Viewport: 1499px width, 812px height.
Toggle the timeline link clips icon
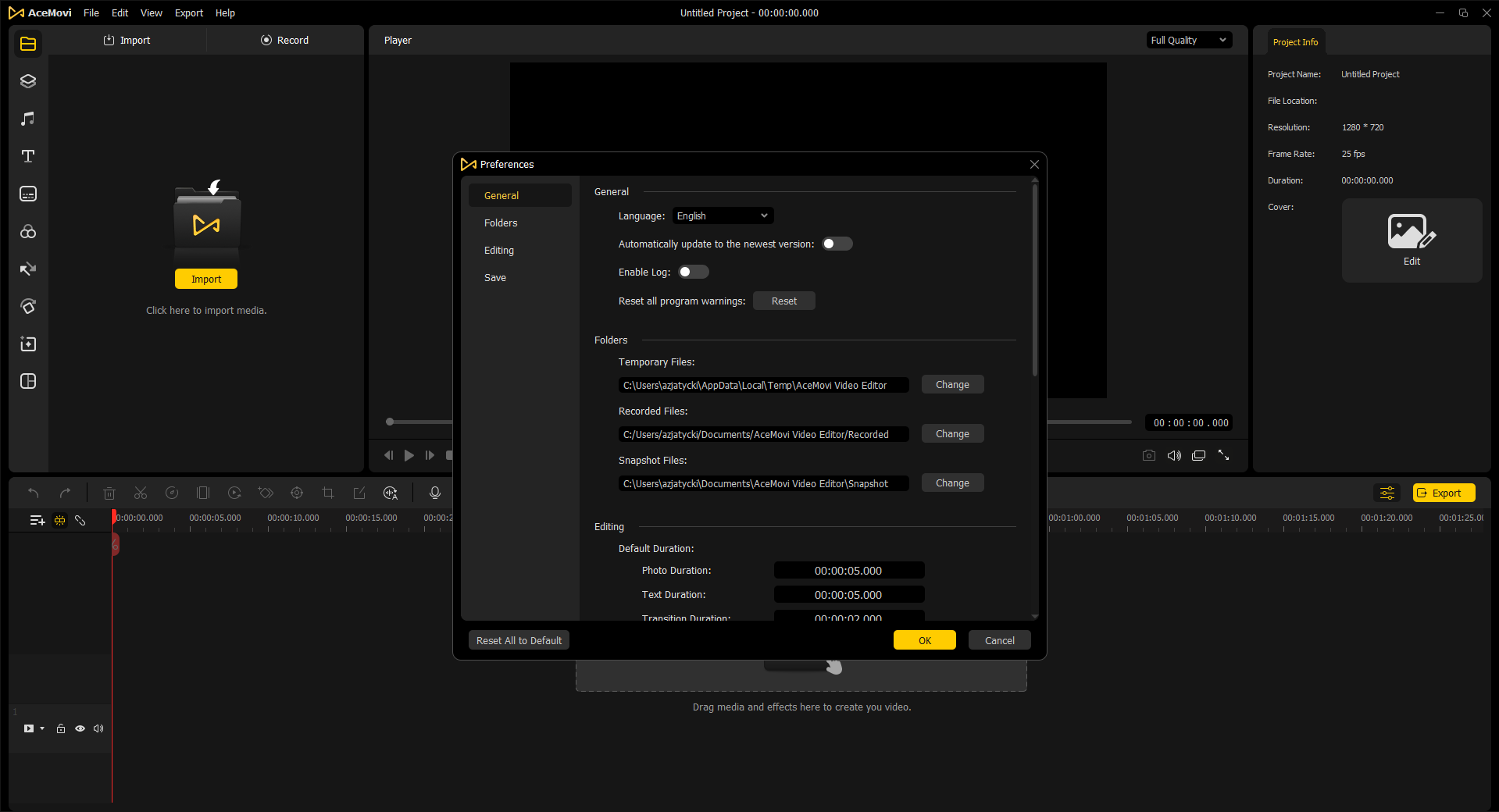click(x=80, y=520)
